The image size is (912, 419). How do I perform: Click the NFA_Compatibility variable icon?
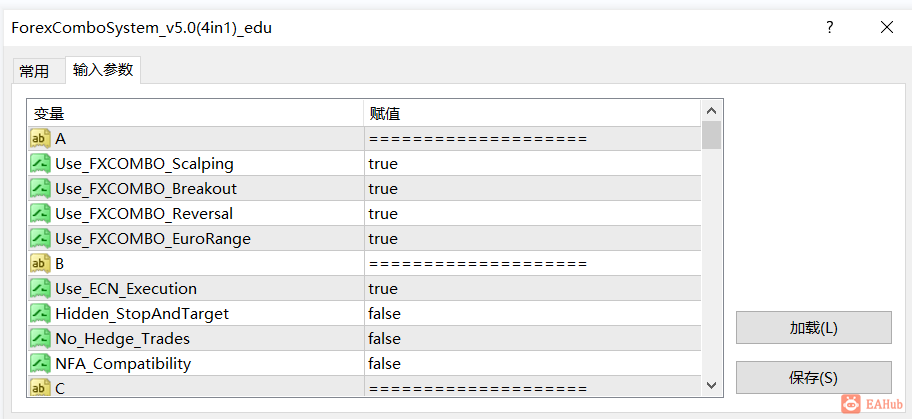pyautogui.click(x=40, y=364)
